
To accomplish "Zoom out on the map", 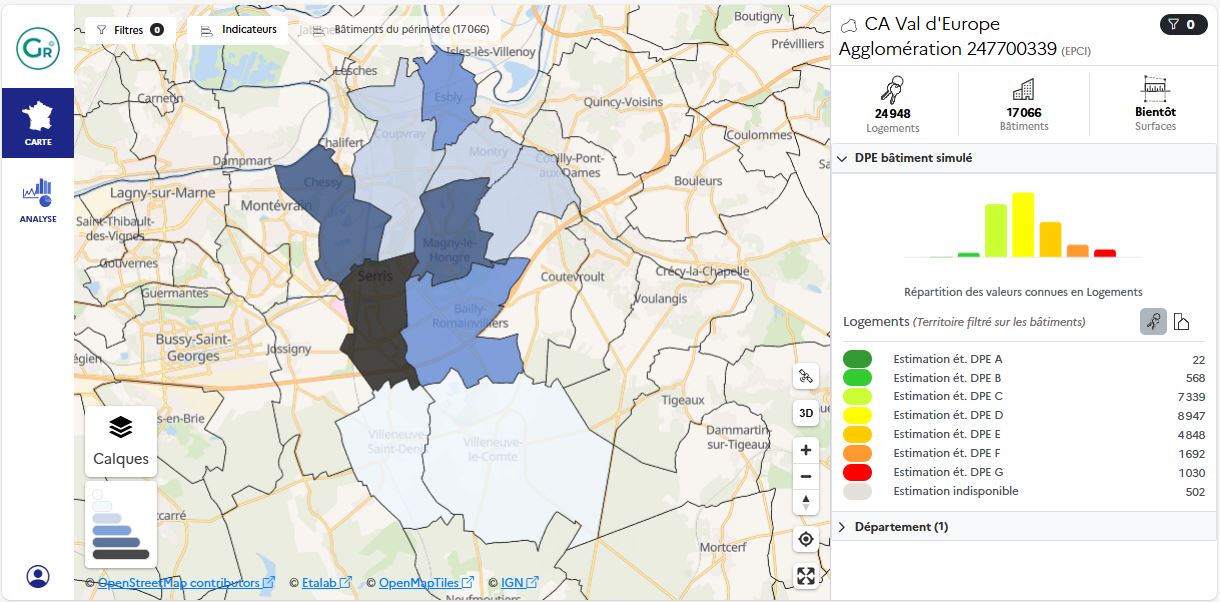I will click(805, 476).
